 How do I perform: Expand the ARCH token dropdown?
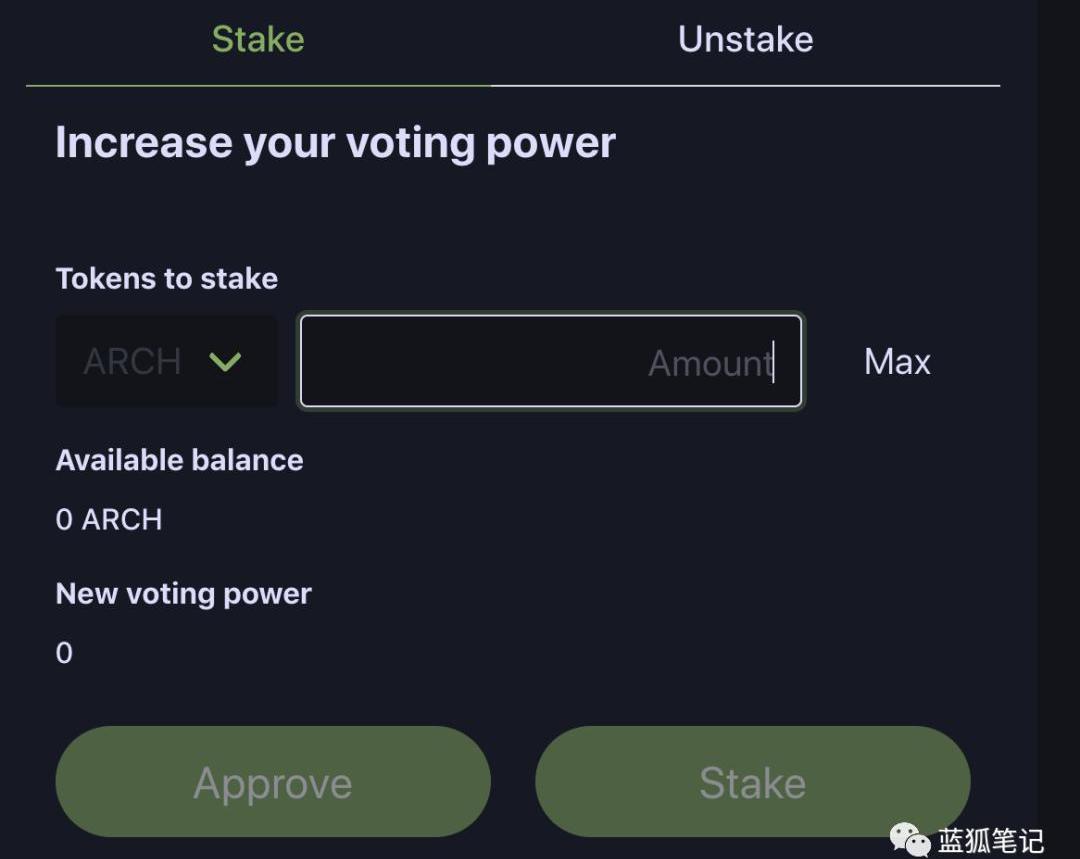pos(166,361)
